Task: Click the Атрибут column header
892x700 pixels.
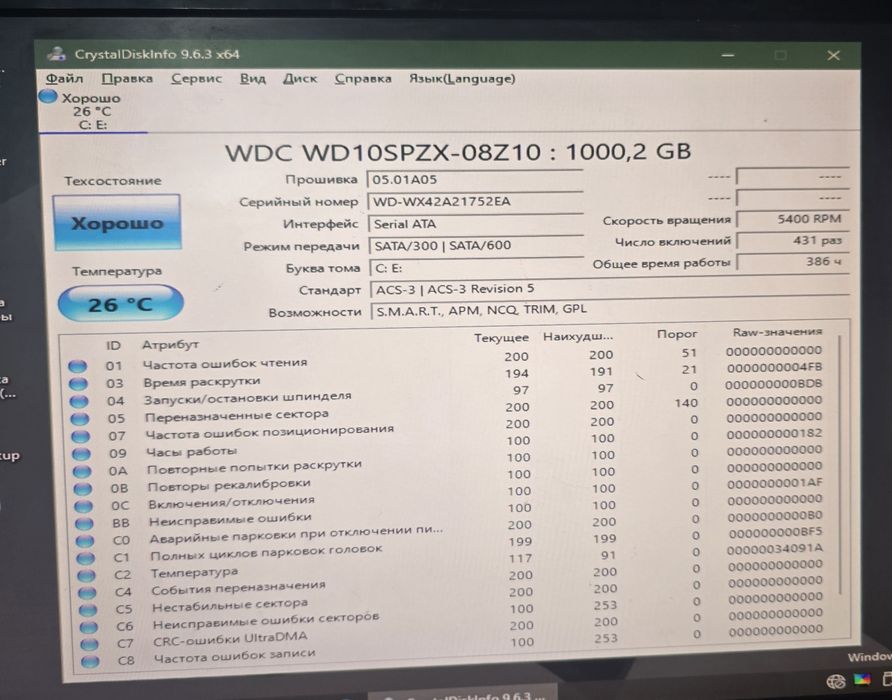Action: click(x=170, y=344)
